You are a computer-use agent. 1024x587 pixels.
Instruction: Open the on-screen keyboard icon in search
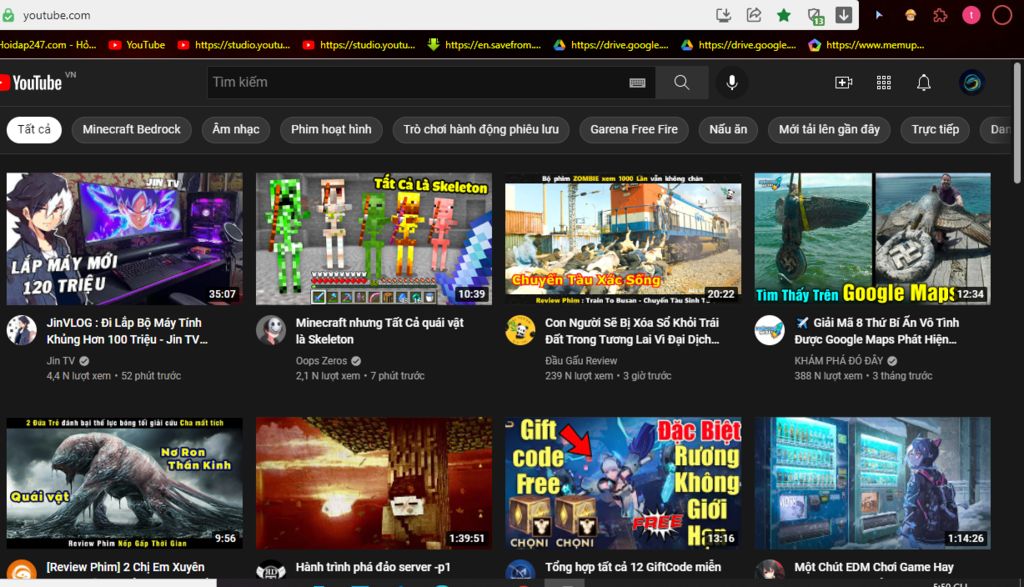point(637,83)
